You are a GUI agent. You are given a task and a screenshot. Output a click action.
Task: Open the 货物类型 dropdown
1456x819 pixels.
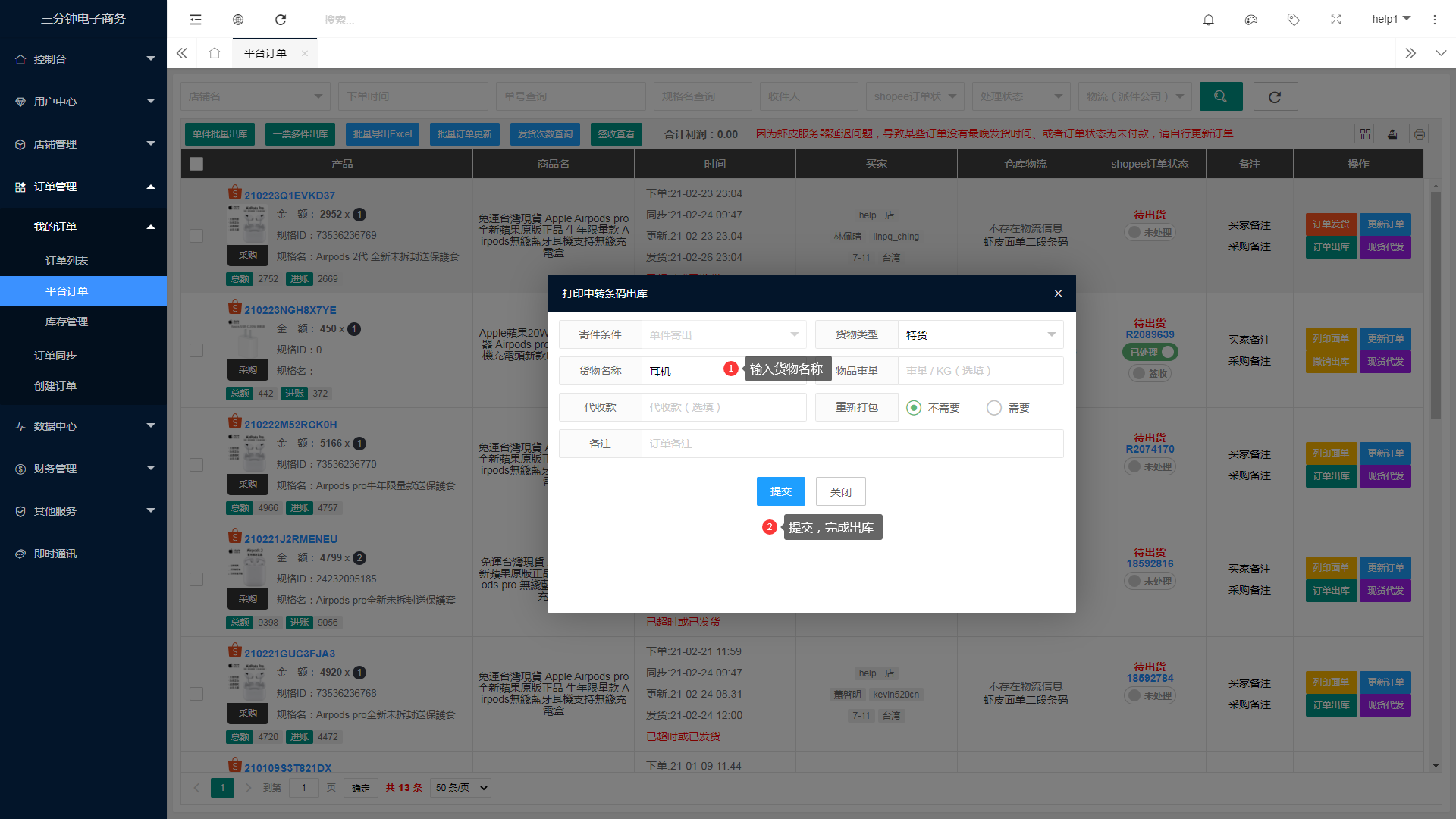(980, 334)
